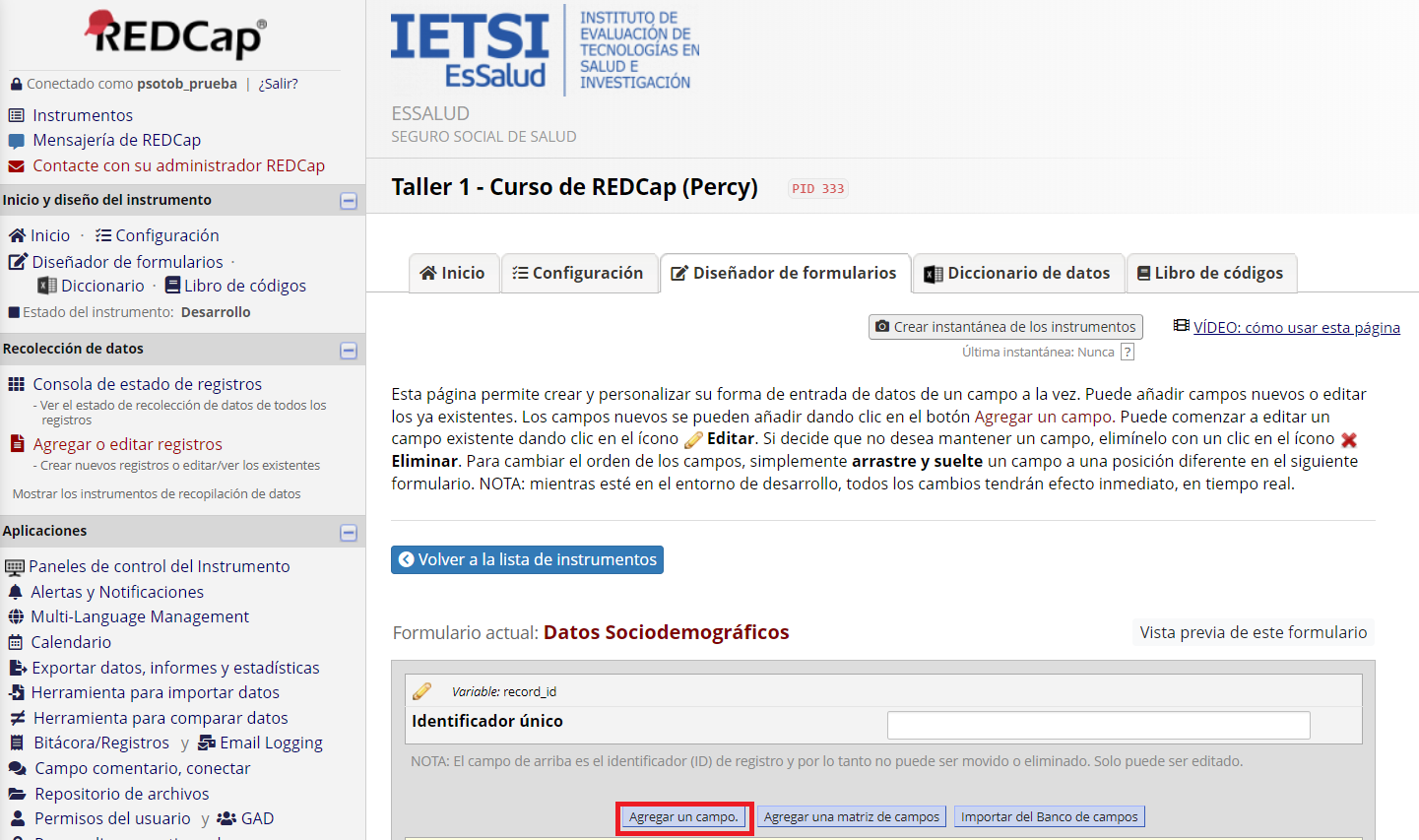1419x840 pixels.
Task: Open Multi-Language Management
Action: tap(140, 616)
